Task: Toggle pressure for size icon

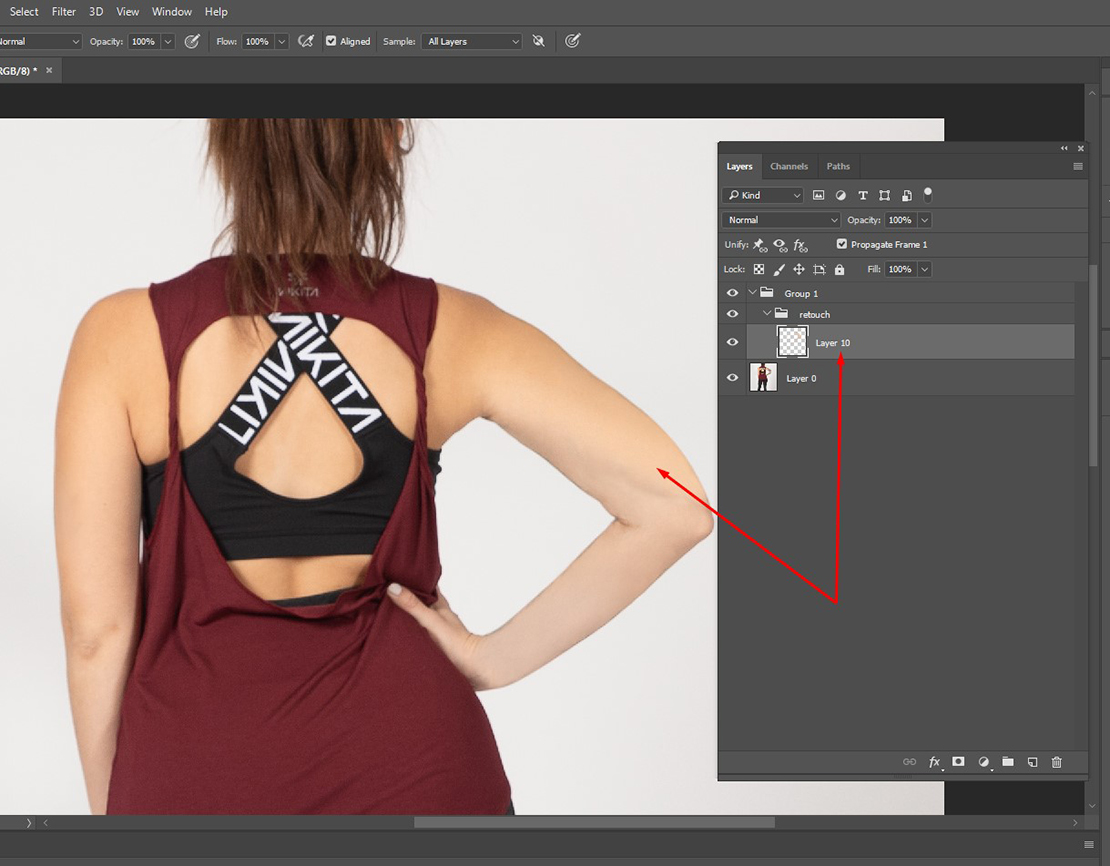Action: (573, 41)
